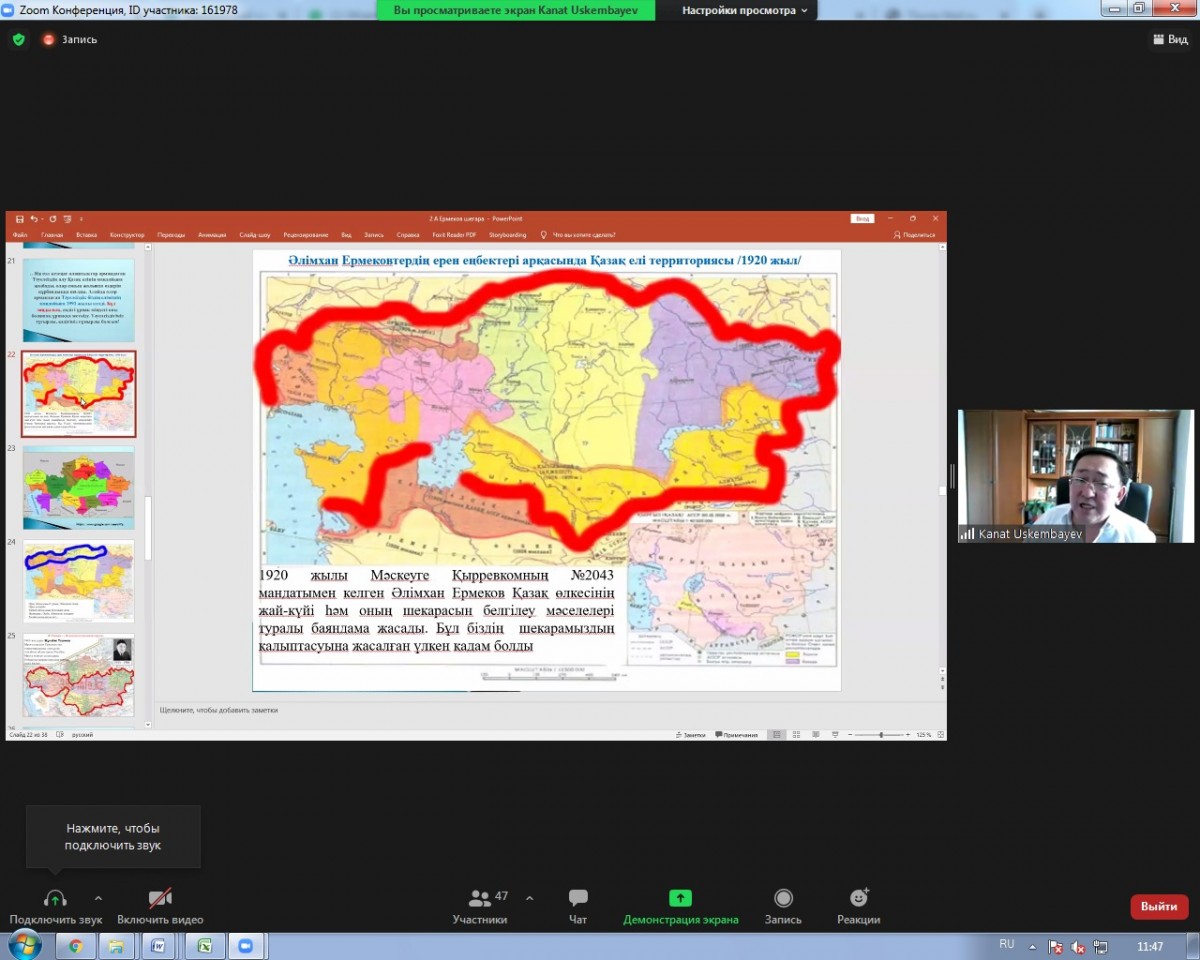Open the Настройки просмотра dropdown
1200x960 pixels.
tap(745, 10)
